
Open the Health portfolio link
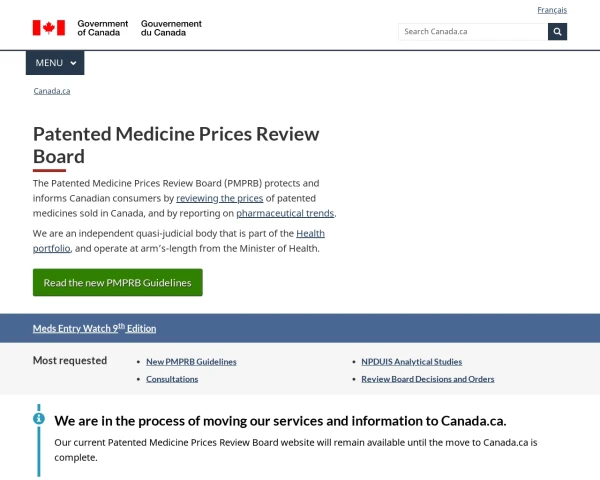point(310,233)
